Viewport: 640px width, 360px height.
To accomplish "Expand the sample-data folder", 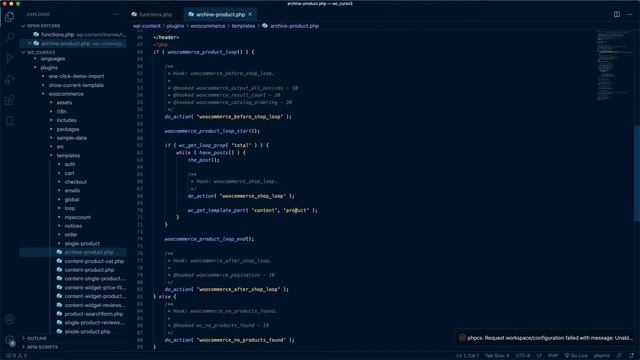I will [x=71, y=138].
